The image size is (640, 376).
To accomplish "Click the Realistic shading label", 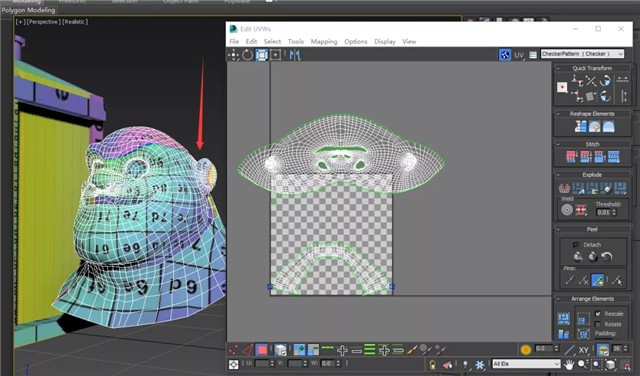I will (x=75, y=22).
